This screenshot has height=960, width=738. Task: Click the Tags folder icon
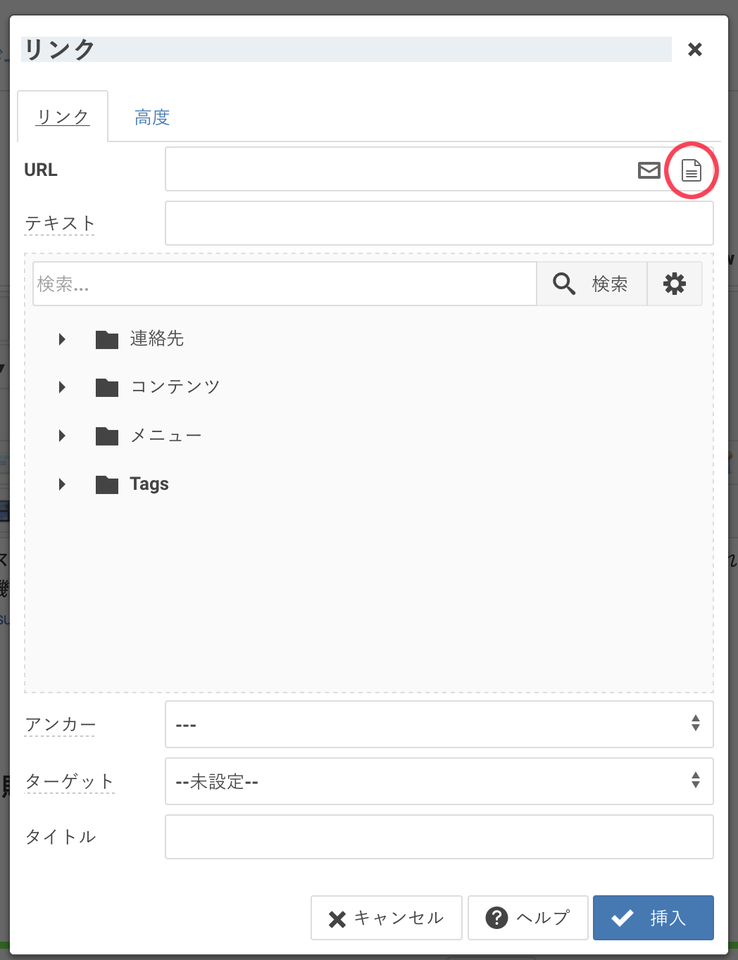coord(107,484)
